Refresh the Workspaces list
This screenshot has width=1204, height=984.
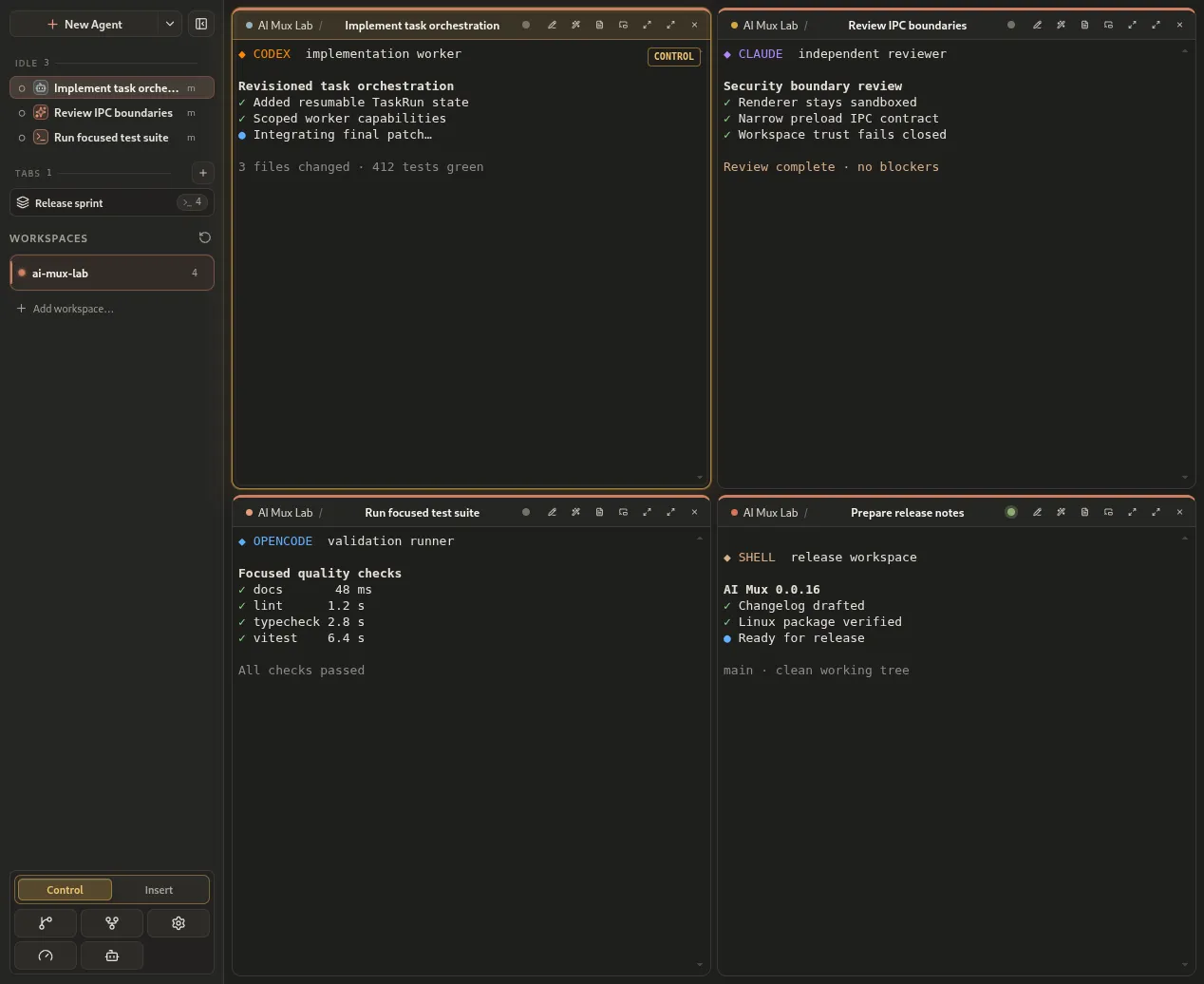click(204, 237)
